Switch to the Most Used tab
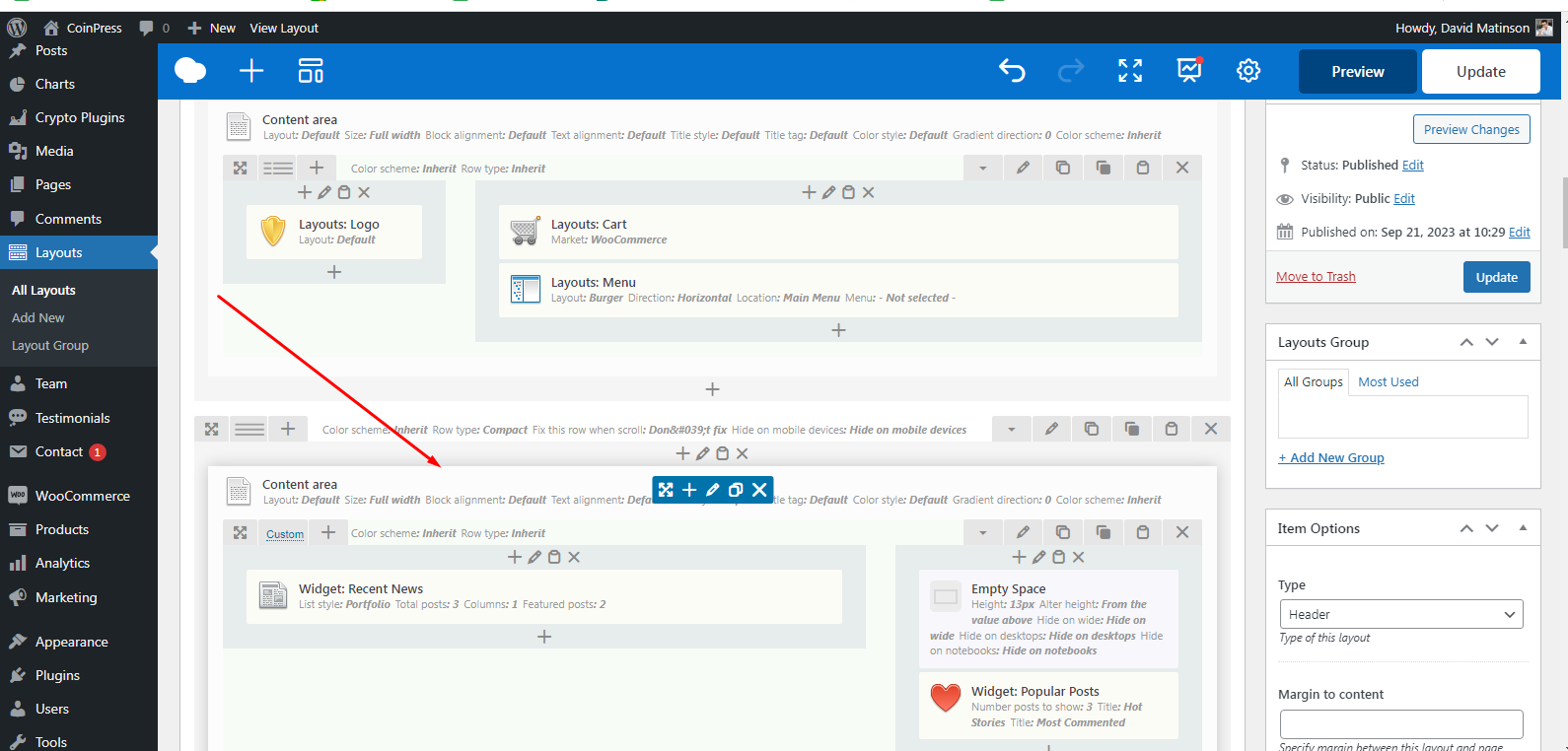 [x=1388, y=382]
